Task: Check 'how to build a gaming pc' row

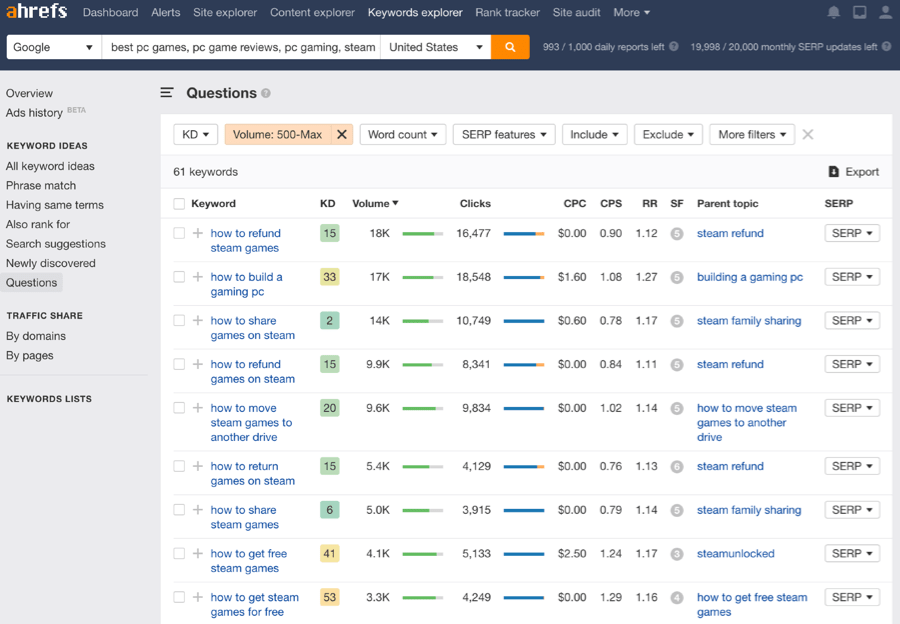Action: click(x=179, y=277)
